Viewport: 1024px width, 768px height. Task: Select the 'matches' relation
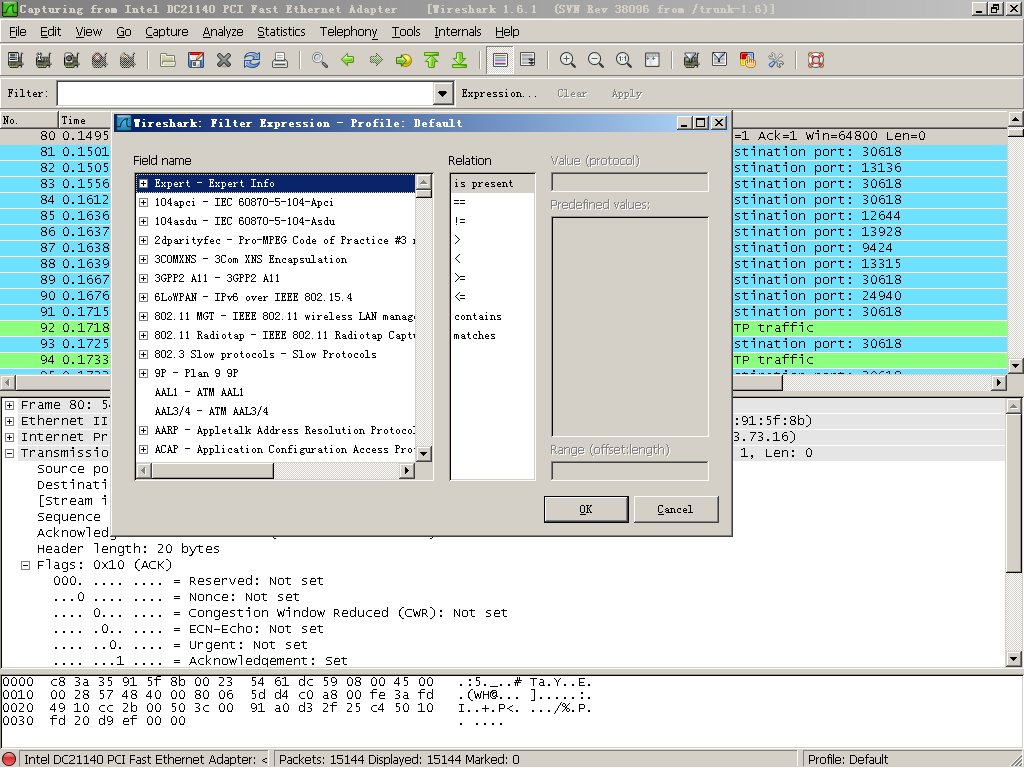click(x=475, y=335)
